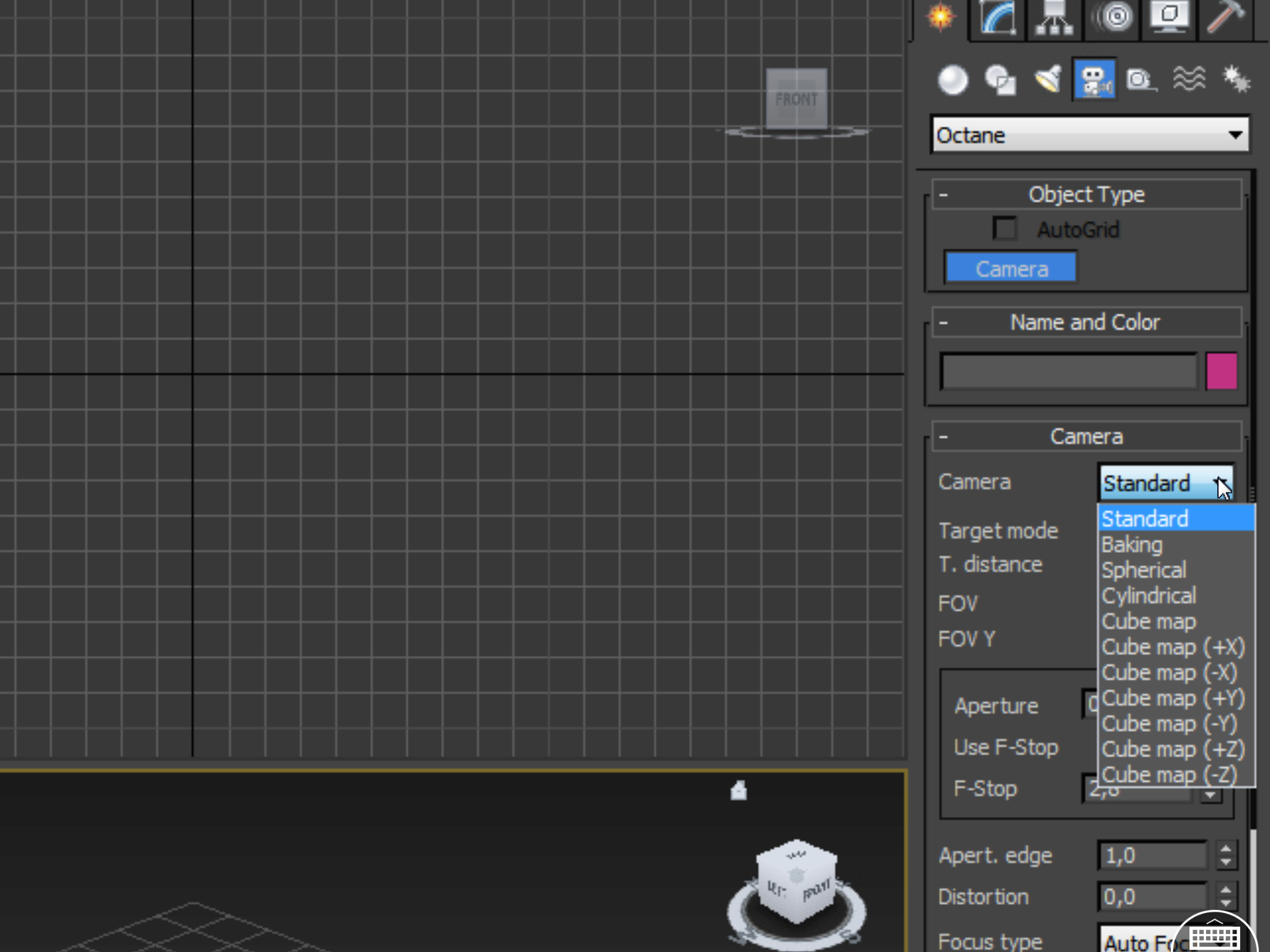1270x952 pixels.
Task: Choose Baking from camera type list
Action: (1132, 545)
